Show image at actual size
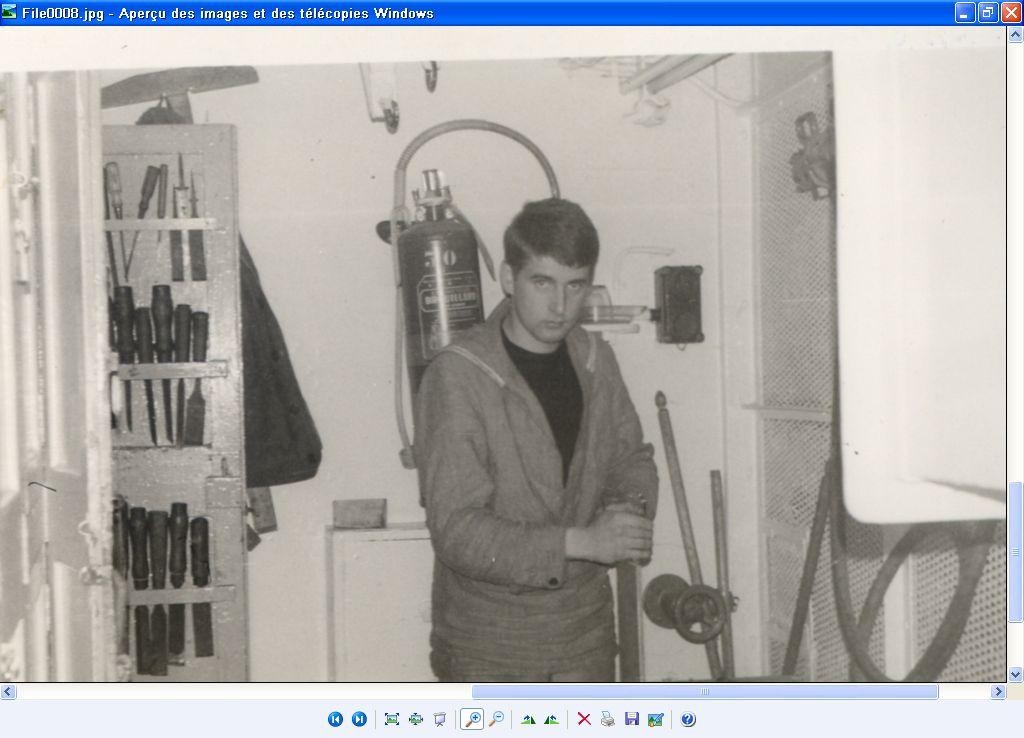The image size is (1024, 738). click(415, 719)
